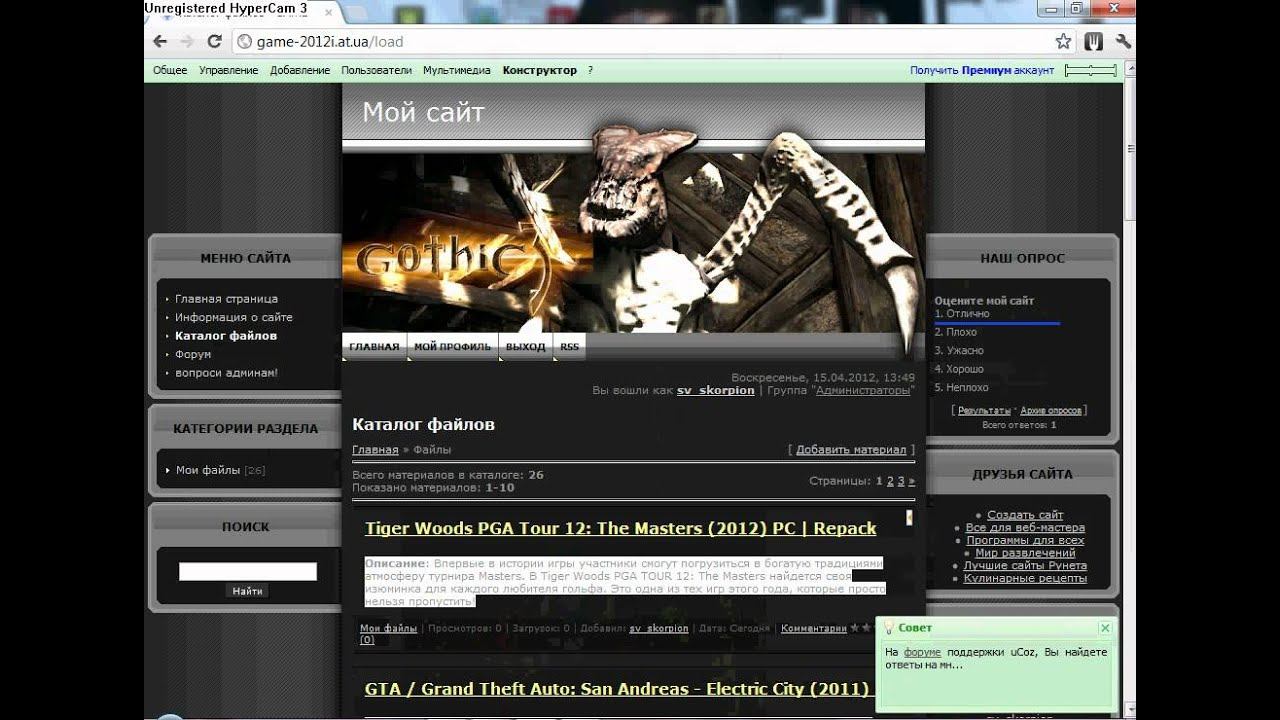Open the Chrome wrench menu

point(1122,42)
